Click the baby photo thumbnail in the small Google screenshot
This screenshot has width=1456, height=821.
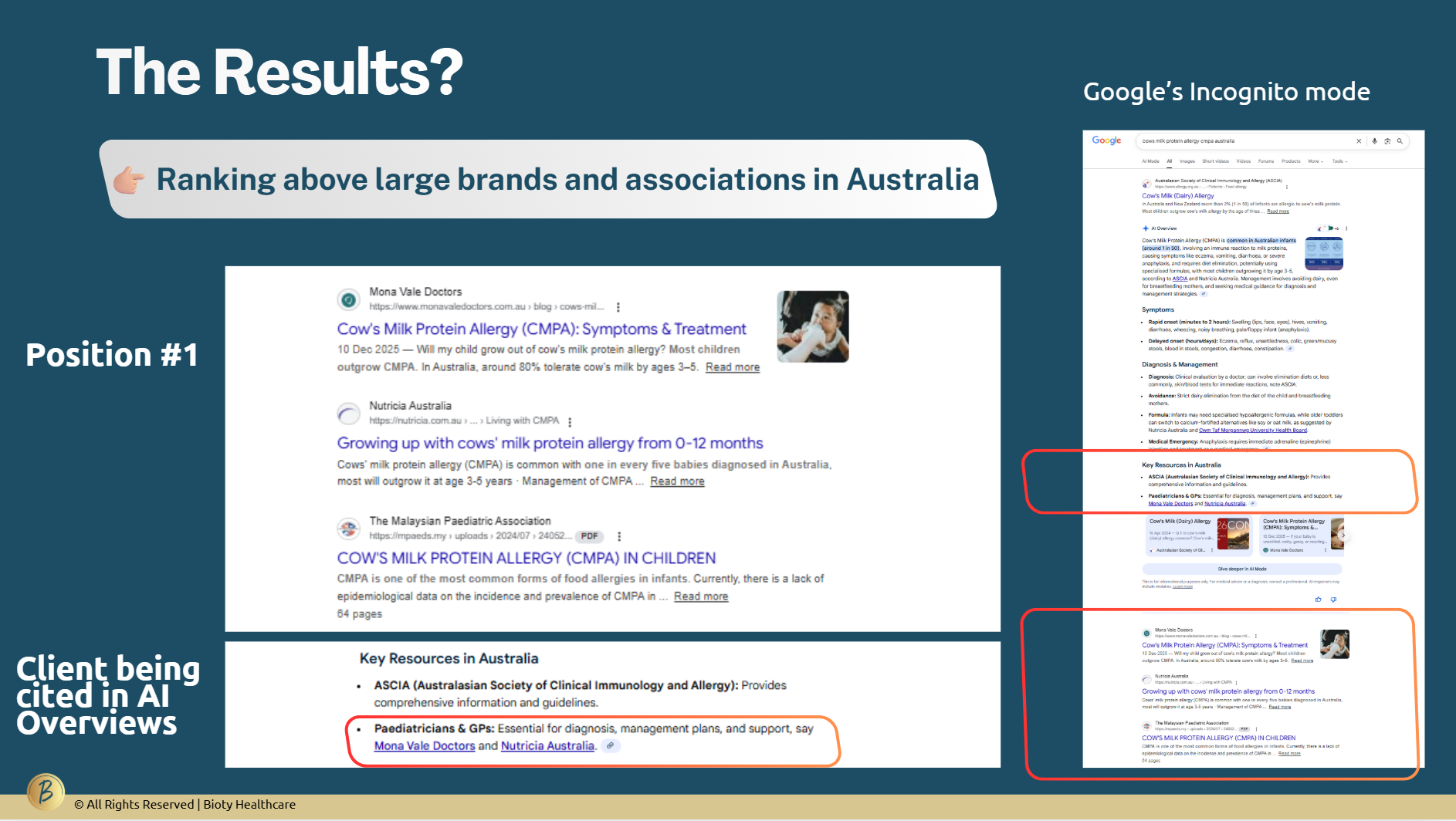point(1335,644)
